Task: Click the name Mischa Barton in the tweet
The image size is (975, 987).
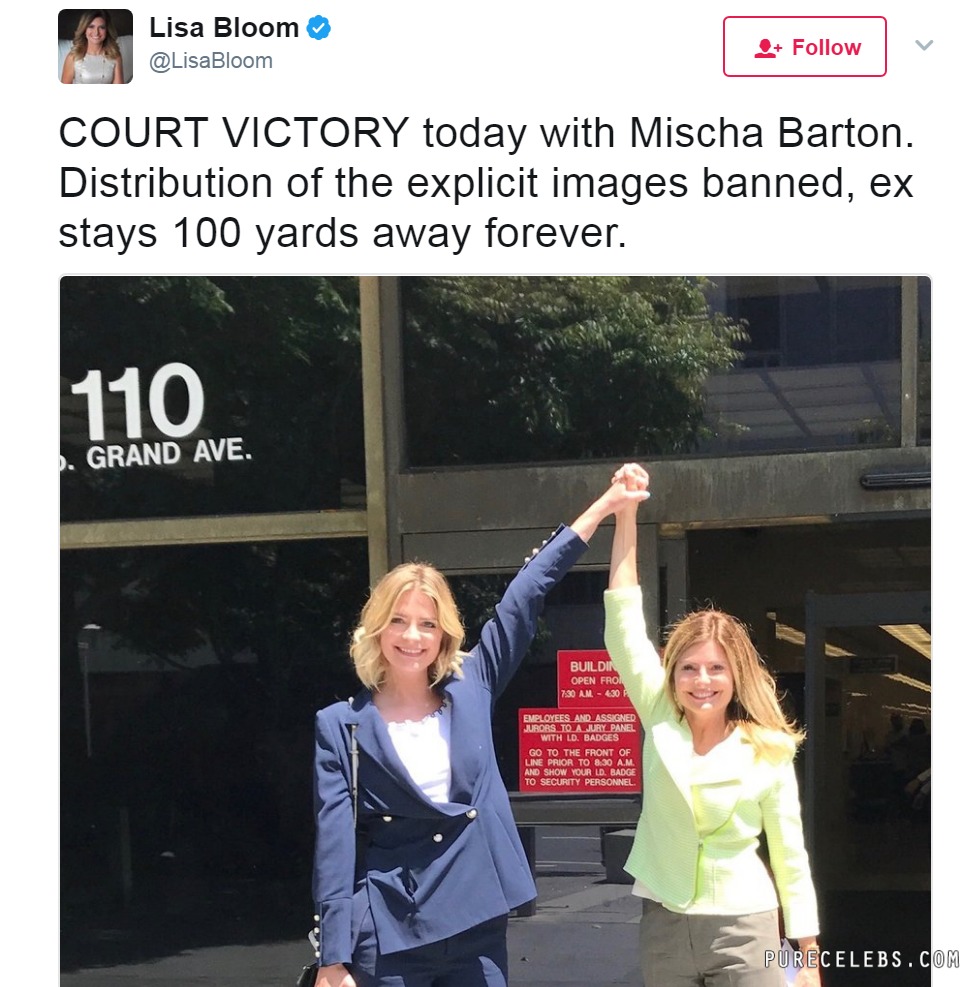Action: point(771,133)
